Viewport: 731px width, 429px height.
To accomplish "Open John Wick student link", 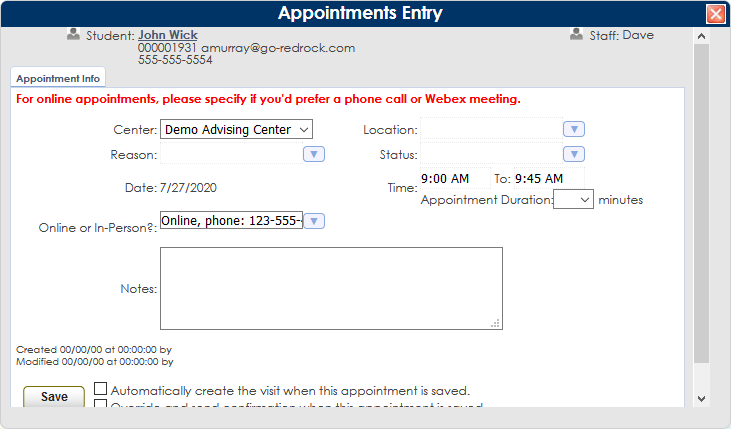I will click(168, 35).
